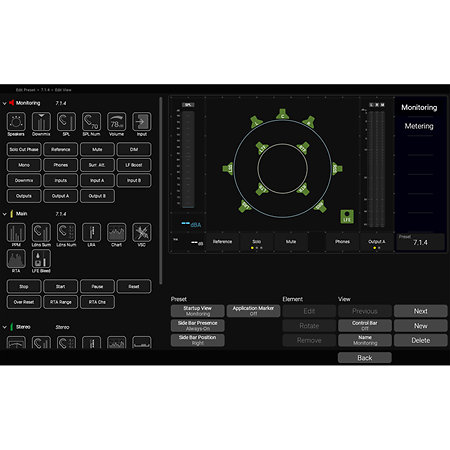Delete the current view

(421, 340)
